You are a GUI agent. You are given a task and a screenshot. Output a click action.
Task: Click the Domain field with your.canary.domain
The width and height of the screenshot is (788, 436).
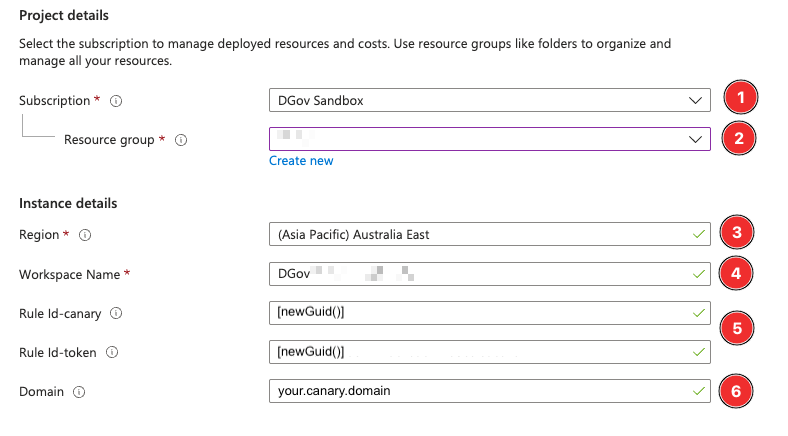point(489,391)
